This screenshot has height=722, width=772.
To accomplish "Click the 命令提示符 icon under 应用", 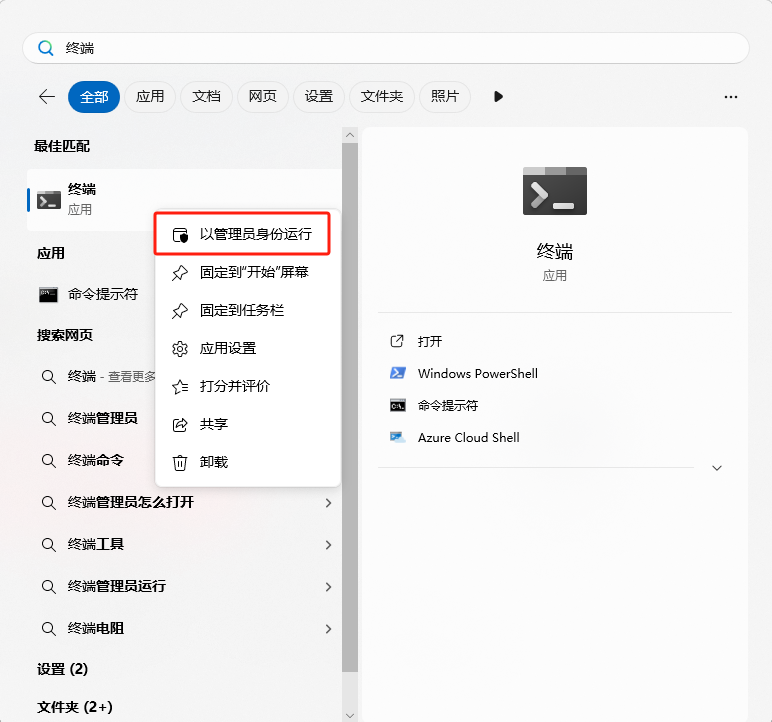I will pyautogui.click(x=48, y=295).
